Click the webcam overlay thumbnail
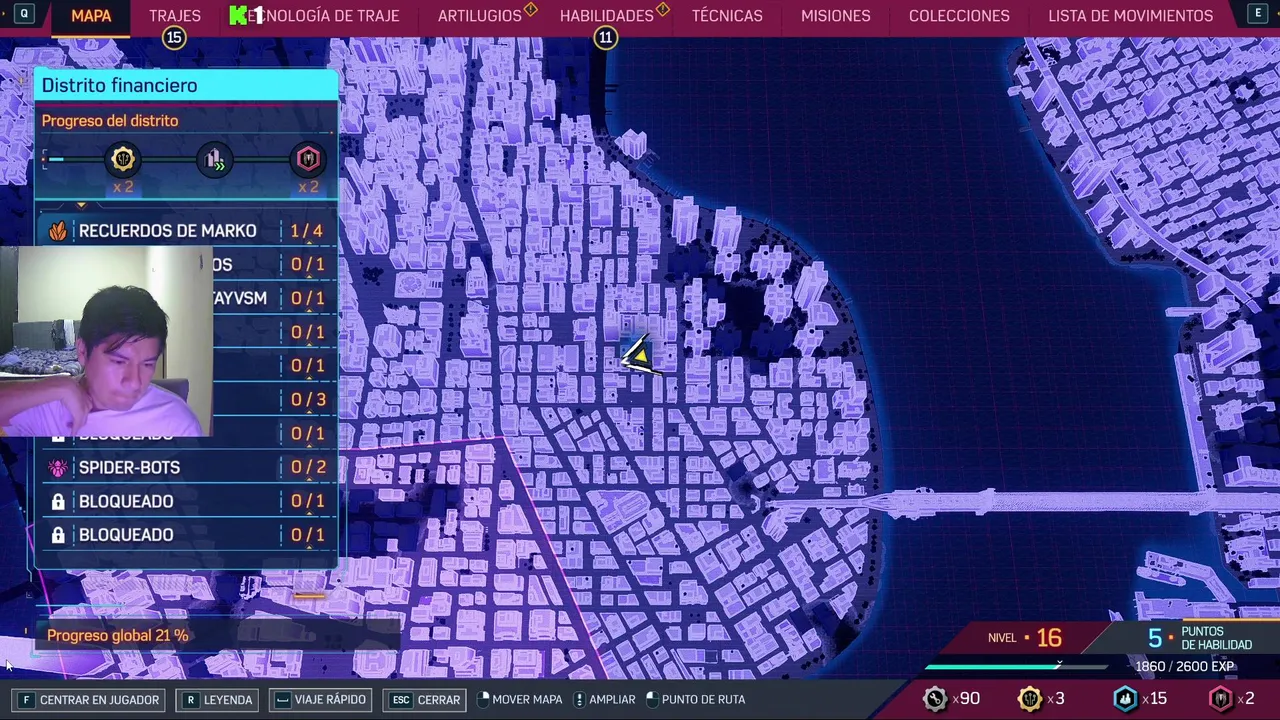This screenshot has height=720, width=1280. [x=106, y=341]
